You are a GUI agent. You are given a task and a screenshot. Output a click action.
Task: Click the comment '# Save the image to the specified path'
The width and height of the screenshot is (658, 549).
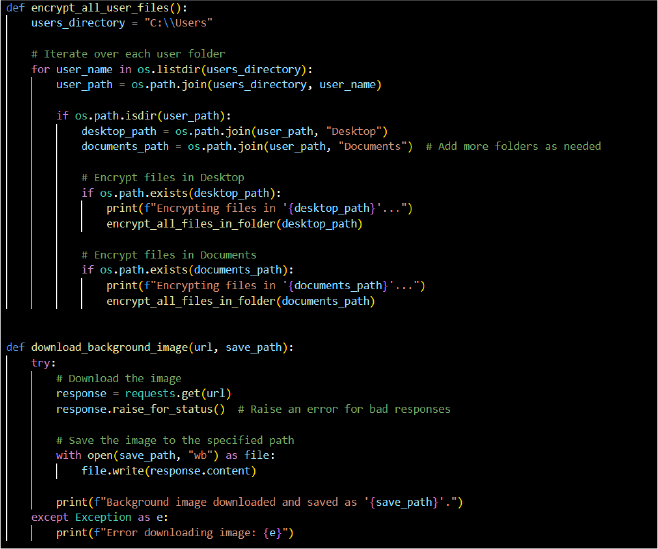pyautogui.click(x=175, y=440)
